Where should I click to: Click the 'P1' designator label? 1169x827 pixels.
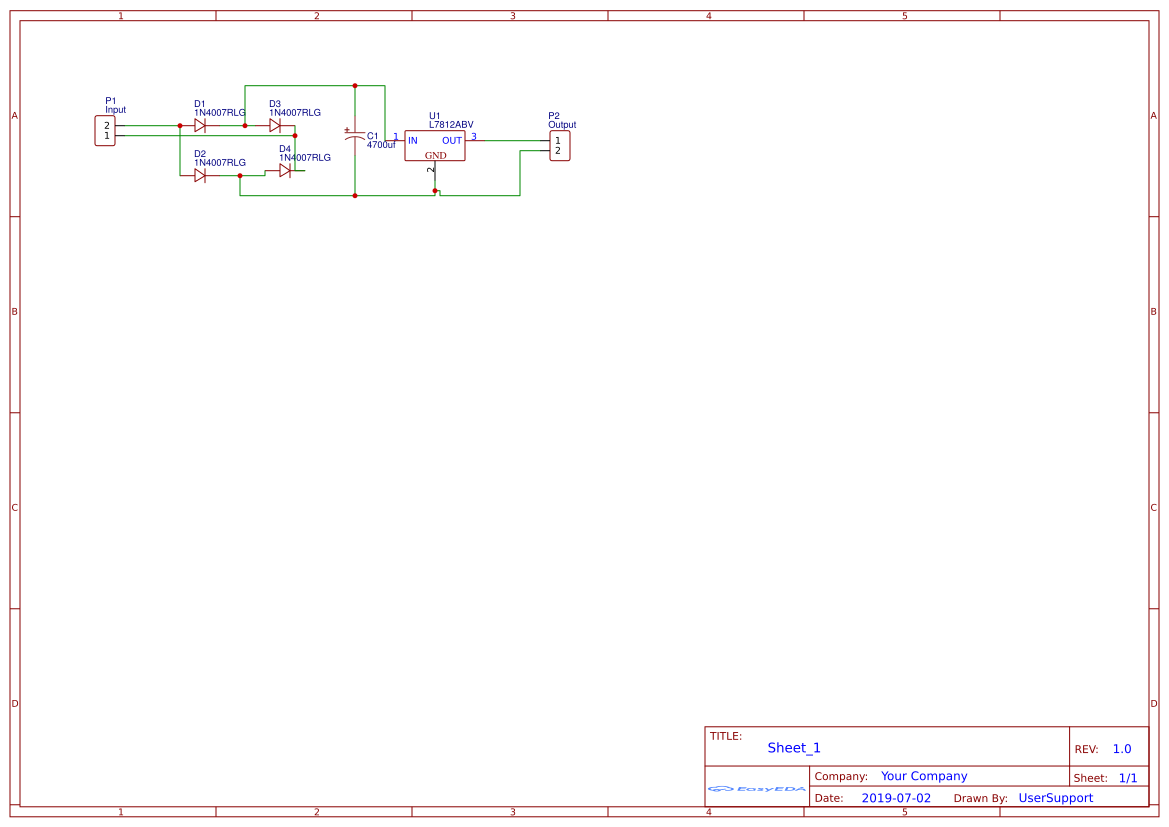click(110, 101)
